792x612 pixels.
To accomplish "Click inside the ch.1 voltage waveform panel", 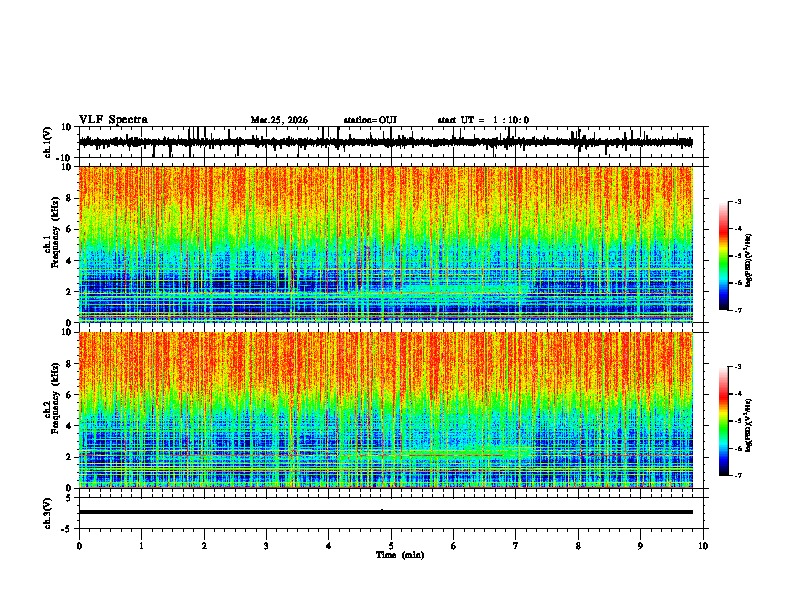I will pos(393,142).
